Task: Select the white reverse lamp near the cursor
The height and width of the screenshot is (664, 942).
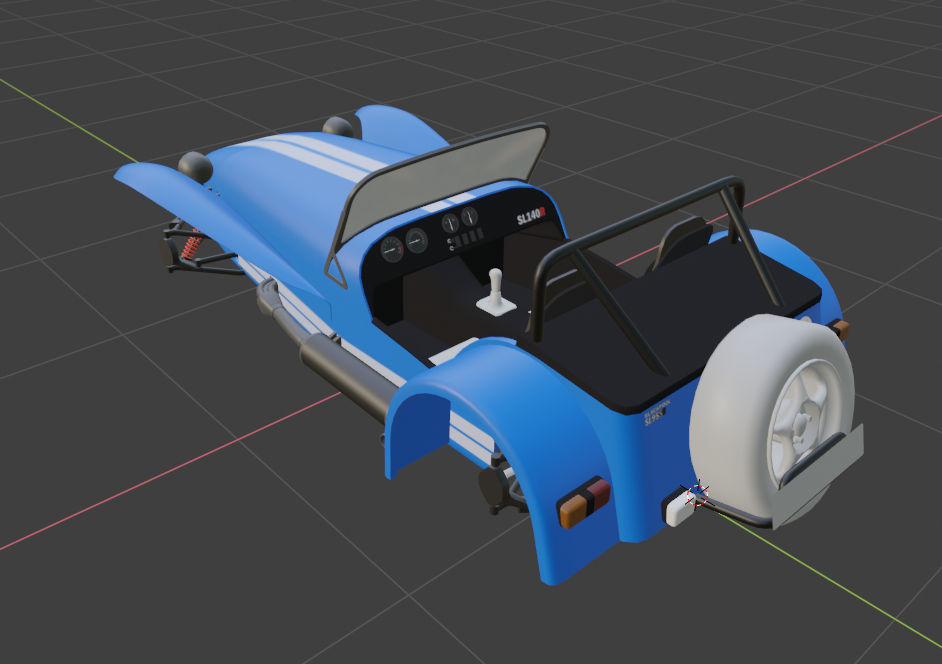Action: coord(679,509)
